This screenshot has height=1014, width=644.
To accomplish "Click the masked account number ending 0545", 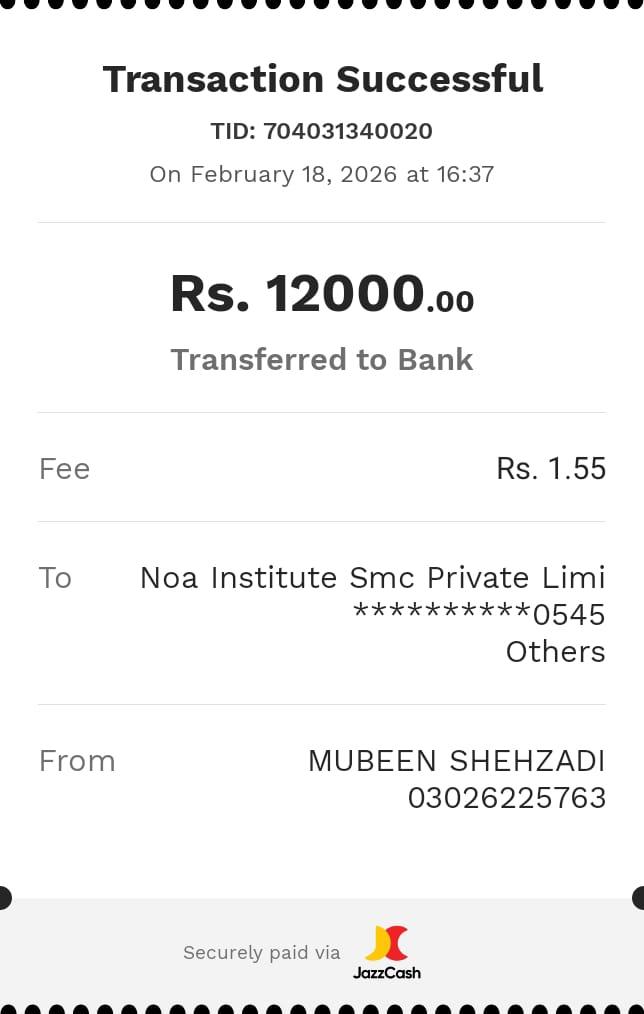I will (479, 614).
